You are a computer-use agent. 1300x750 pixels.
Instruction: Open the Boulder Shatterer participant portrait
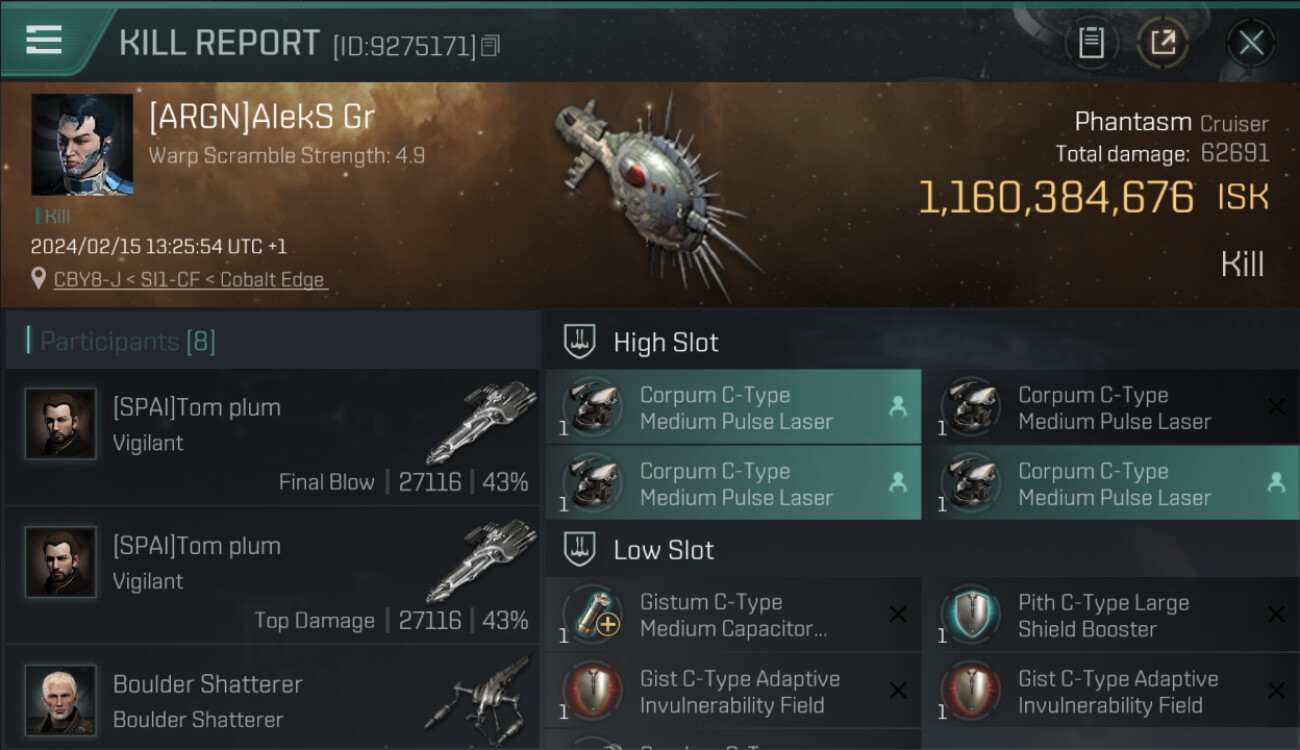pos(61,699)
